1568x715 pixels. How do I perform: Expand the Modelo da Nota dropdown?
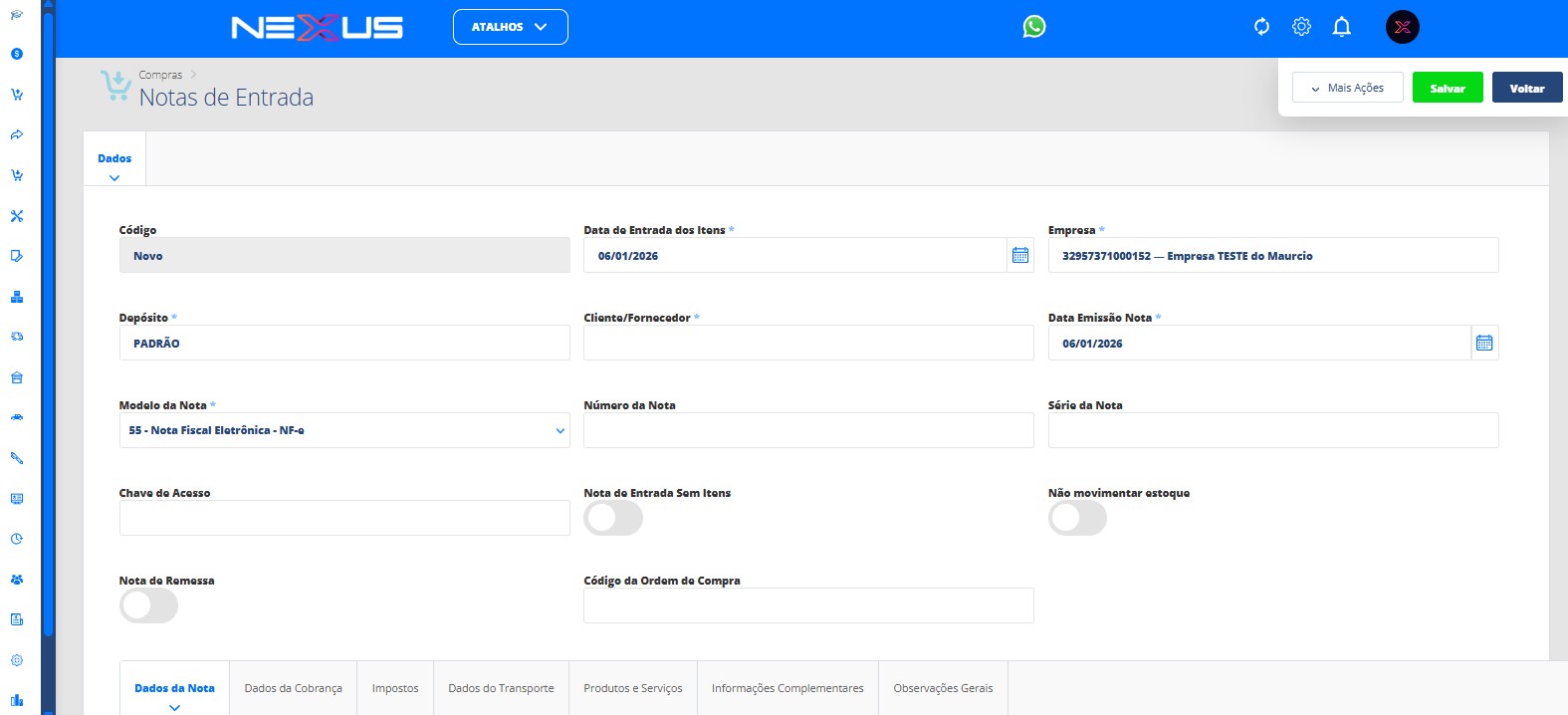(x=344, y=431)
